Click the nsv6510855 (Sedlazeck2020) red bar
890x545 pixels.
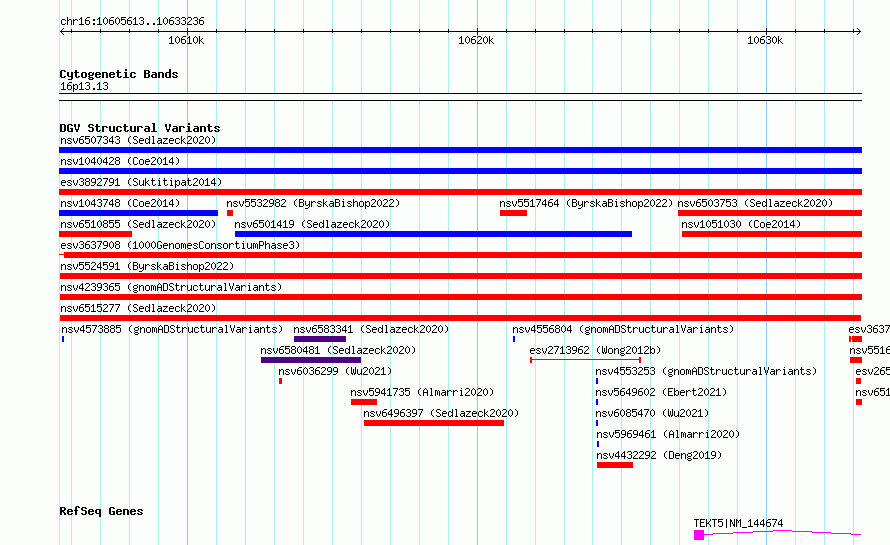[95, 234]
